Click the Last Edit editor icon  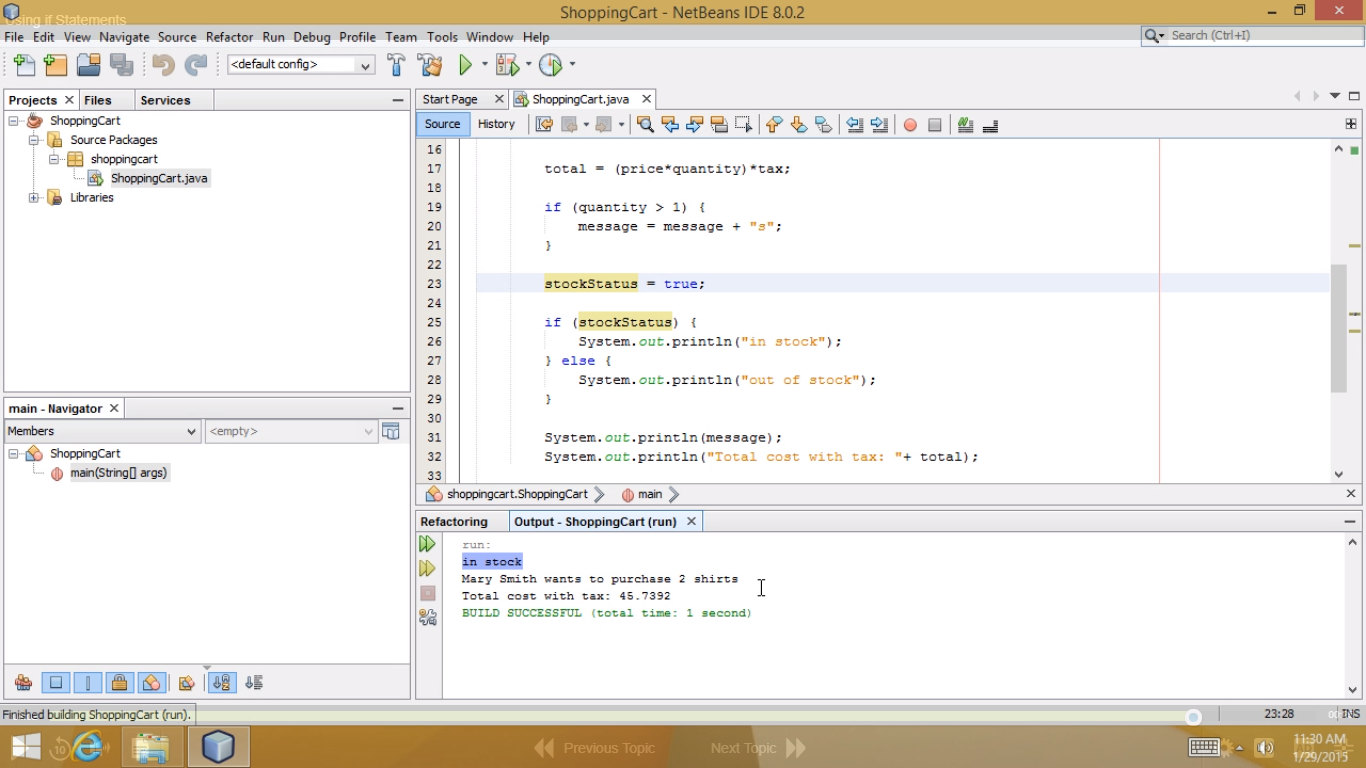[x=544, y=125]
